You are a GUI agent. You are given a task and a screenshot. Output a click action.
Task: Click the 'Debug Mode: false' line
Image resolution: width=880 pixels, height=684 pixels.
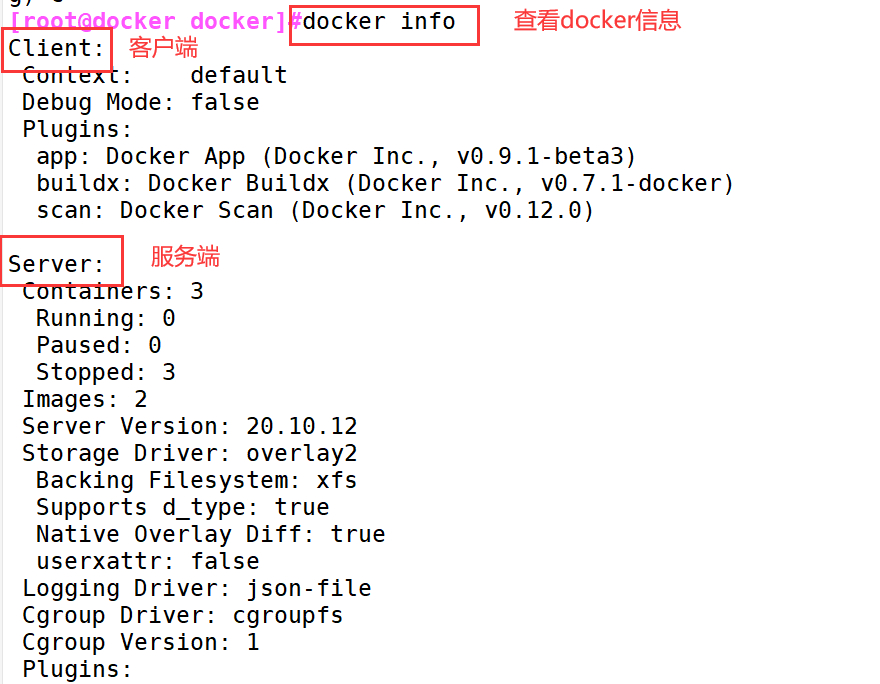tap(141, 103)
